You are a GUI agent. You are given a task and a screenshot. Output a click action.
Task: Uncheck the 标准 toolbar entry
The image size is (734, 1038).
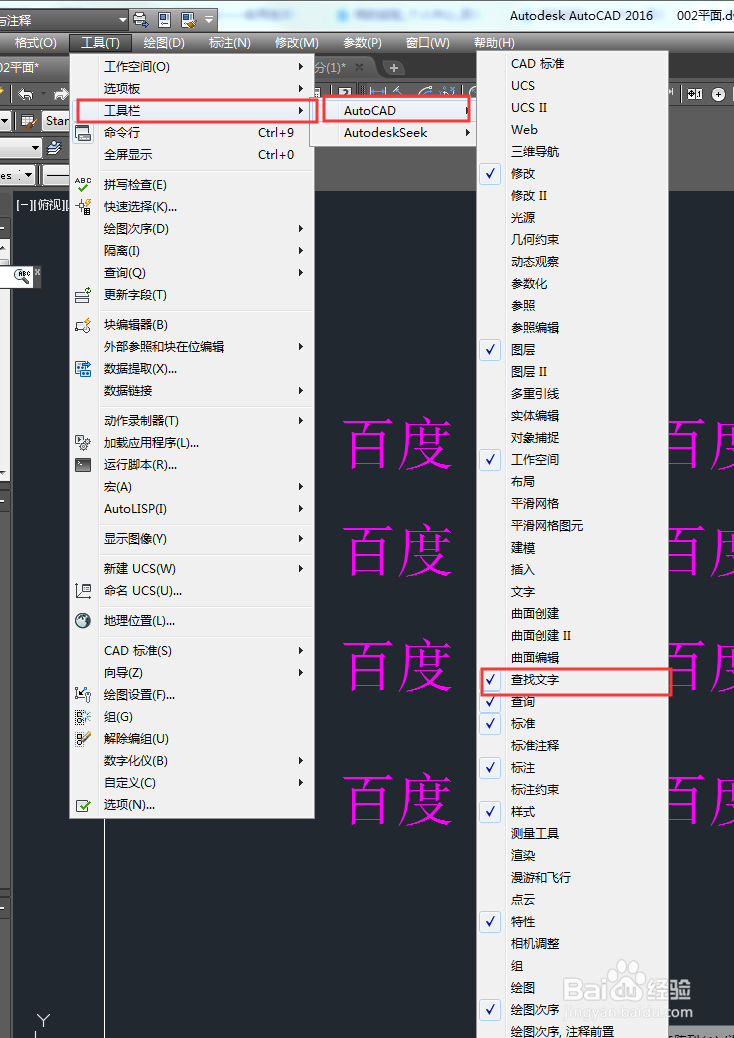click(573, 724)
